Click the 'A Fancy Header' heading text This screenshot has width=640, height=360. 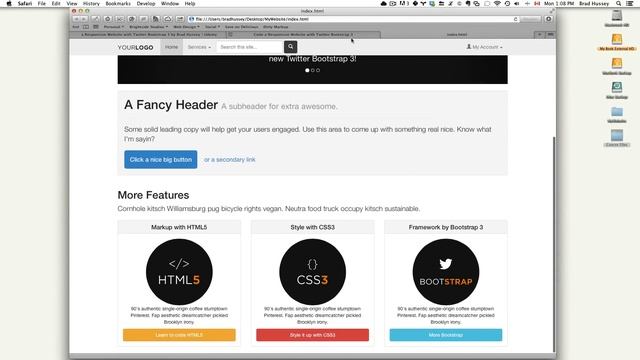pyautogui.click(x=171, y=105)
